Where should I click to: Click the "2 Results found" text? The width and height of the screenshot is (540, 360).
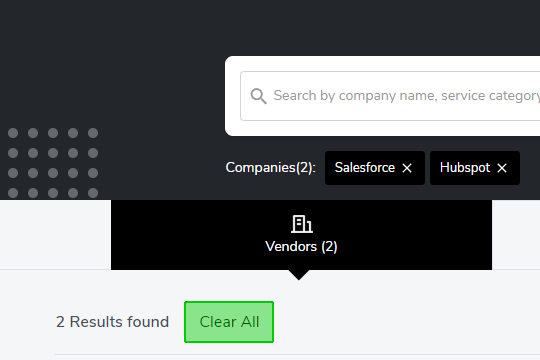pos(112,322)
